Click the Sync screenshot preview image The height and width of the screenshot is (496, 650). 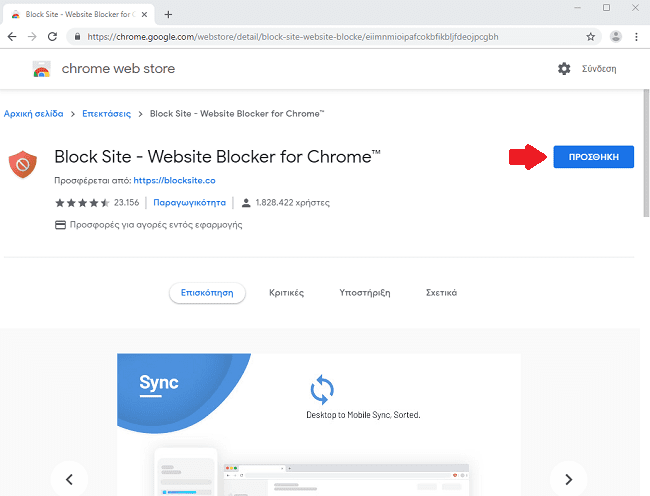(319, 425)
